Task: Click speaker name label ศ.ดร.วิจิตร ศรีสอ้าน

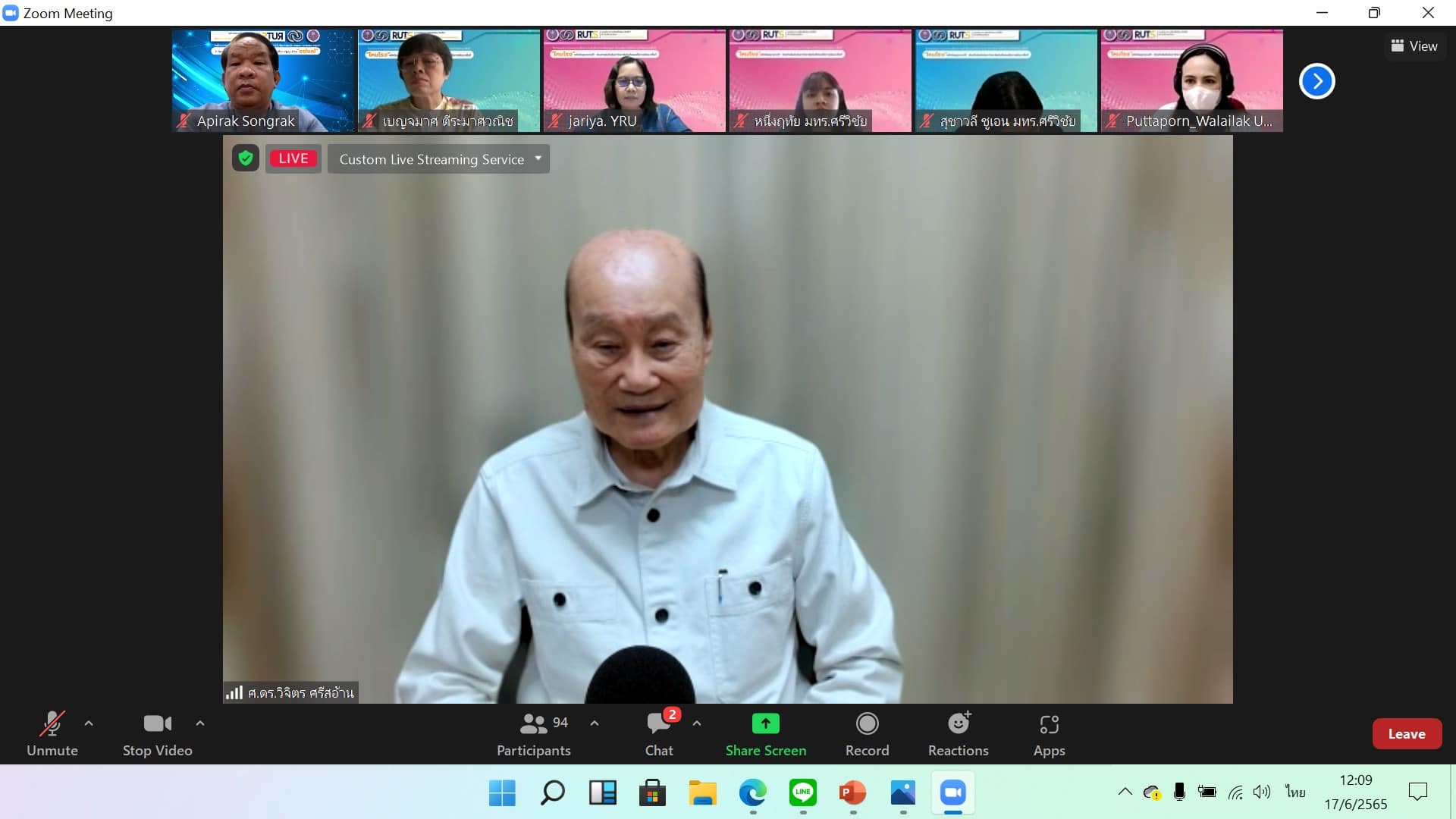Action: point(301,693)
